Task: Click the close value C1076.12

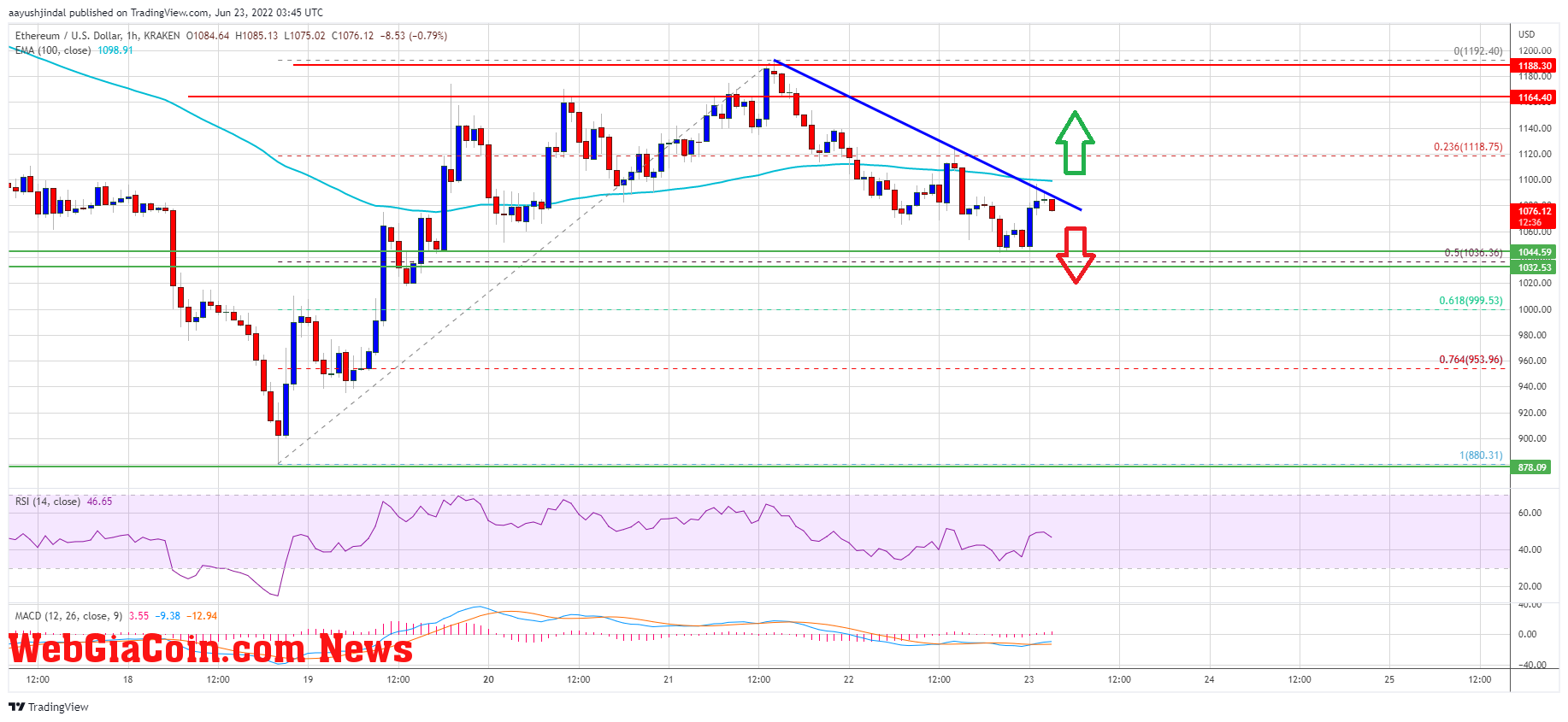Action: point(352,36)
